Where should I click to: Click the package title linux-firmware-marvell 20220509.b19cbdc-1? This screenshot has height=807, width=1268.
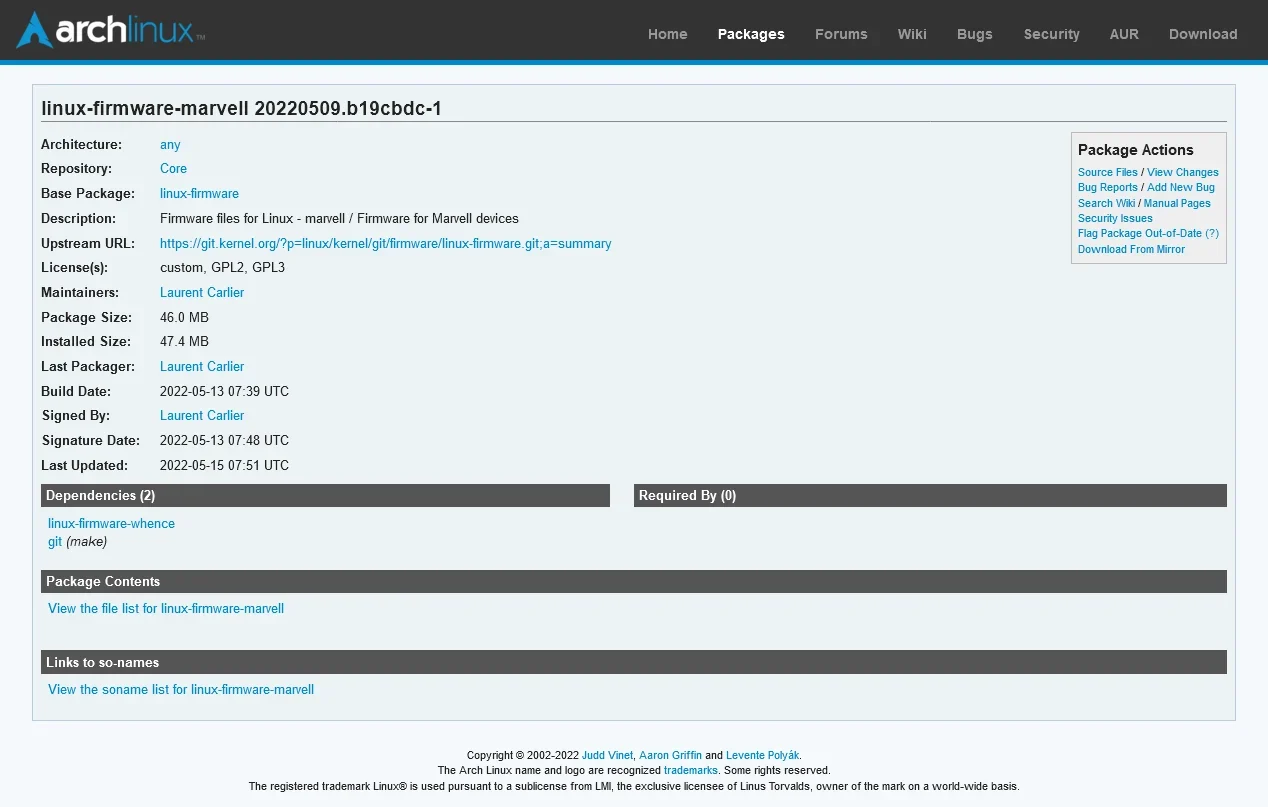[x=241, y=109]
